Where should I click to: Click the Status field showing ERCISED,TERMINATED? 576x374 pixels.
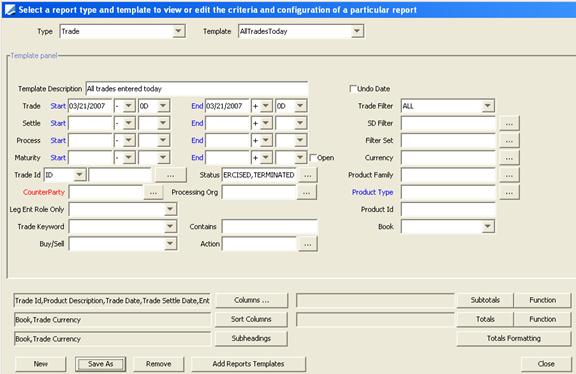coord(259,175)
